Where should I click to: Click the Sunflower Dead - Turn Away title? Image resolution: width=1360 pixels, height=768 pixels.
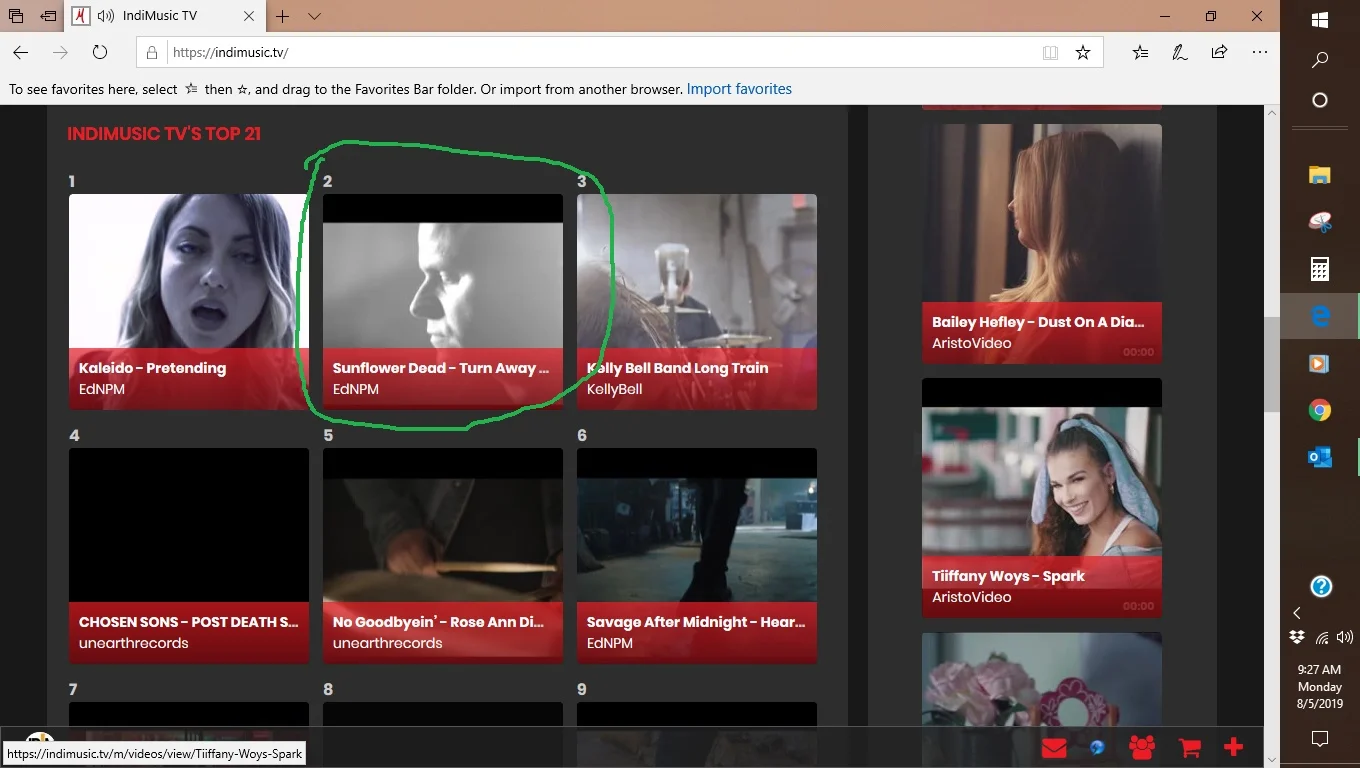tap(441, 368)
